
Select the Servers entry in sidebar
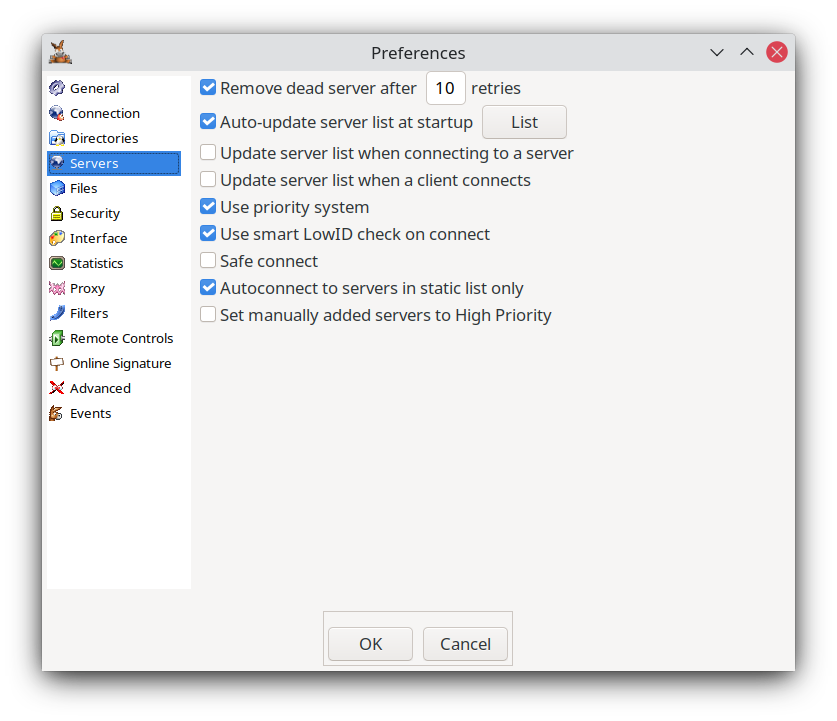click(x=114, y=163)
